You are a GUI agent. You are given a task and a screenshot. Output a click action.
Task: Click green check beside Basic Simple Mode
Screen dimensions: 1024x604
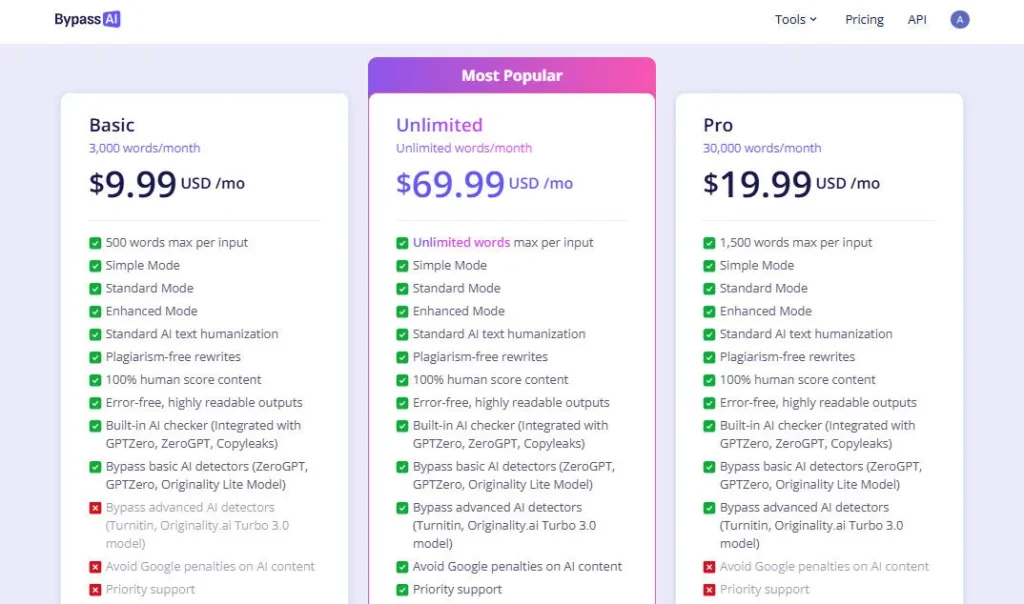95,266
